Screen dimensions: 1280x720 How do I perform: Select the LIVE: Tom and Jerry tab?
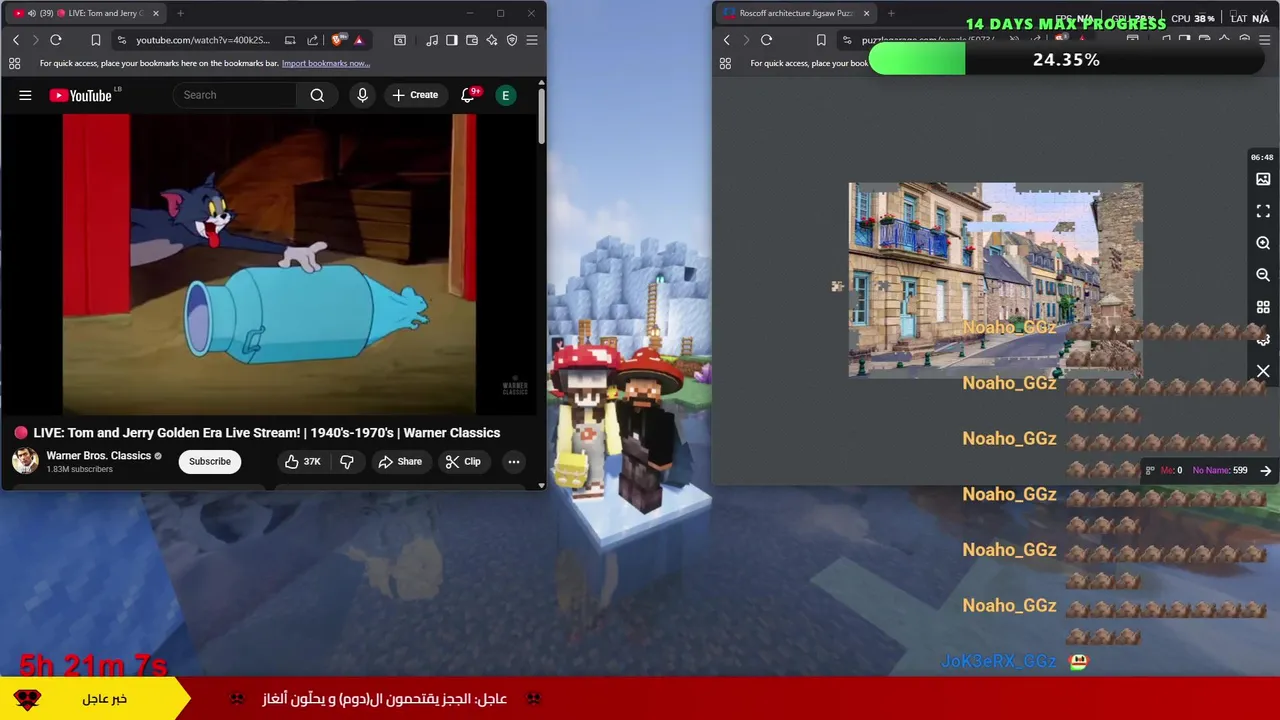[x=88, y=13]
